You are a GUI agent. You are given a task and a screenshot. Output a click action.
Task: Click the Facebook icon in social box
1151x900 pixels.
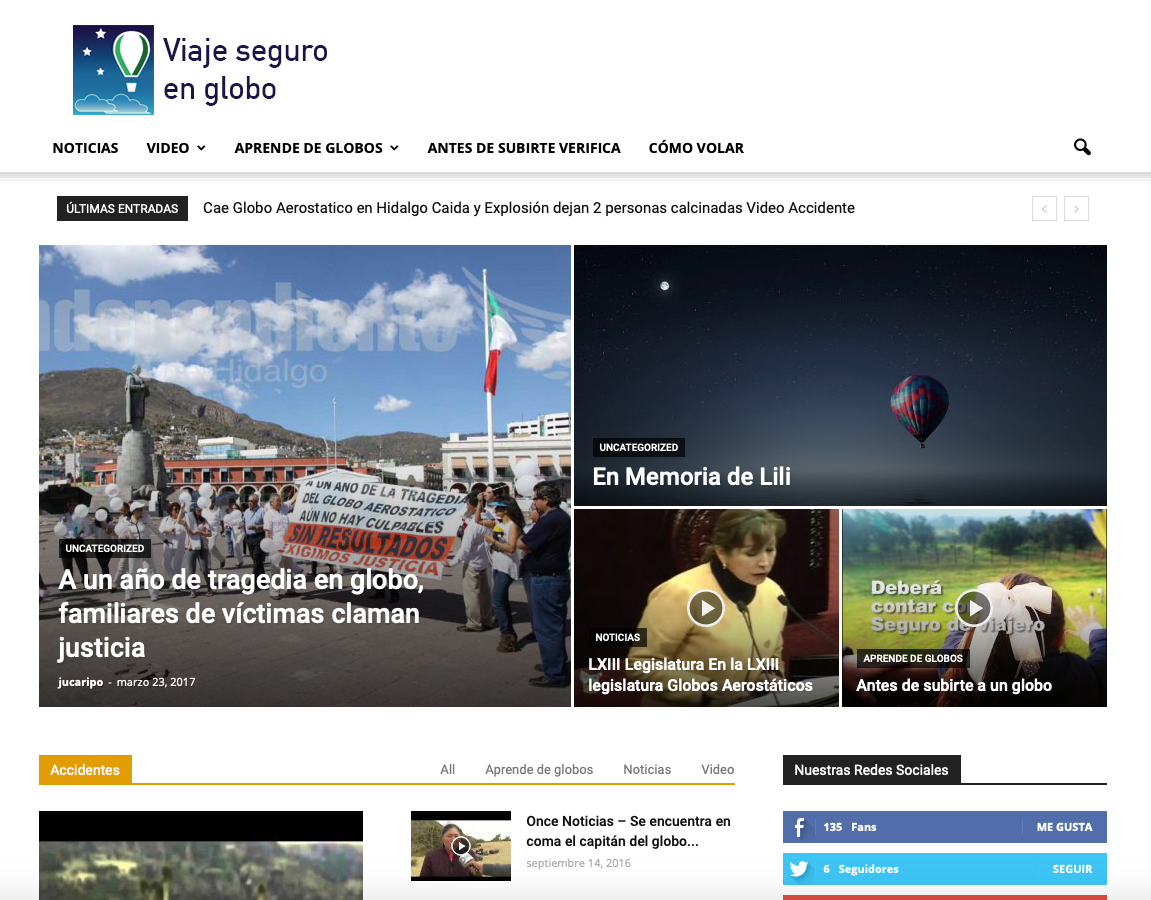click(x=799, y=827)
